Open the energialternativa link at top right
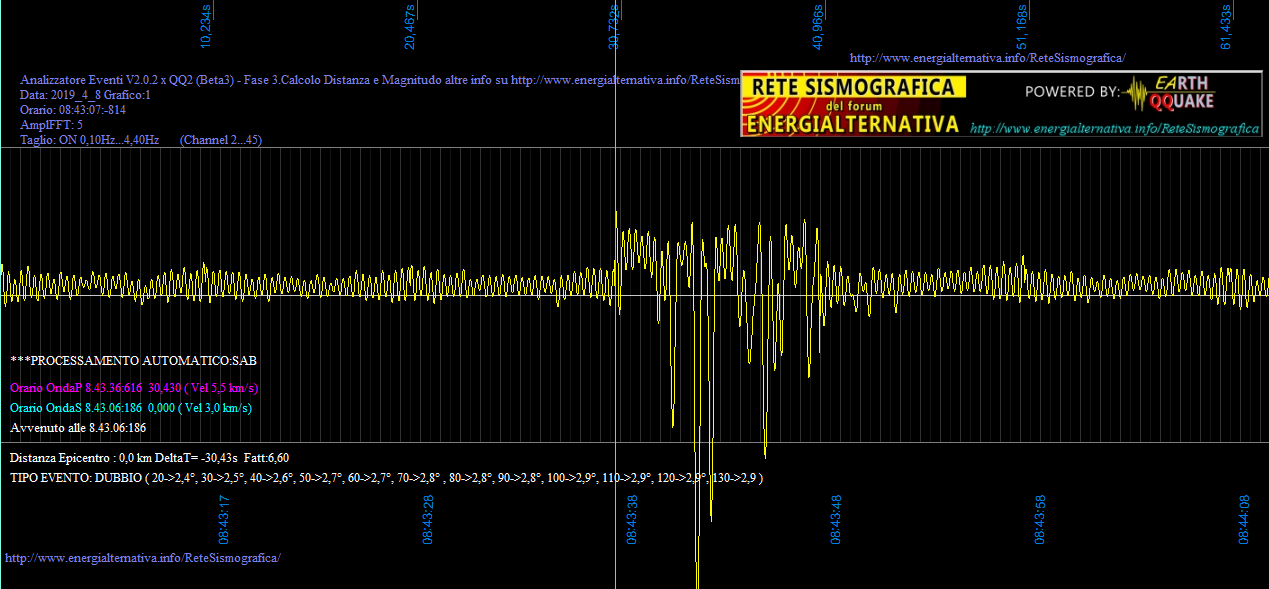1269x589 pixels. click(987, 58)
